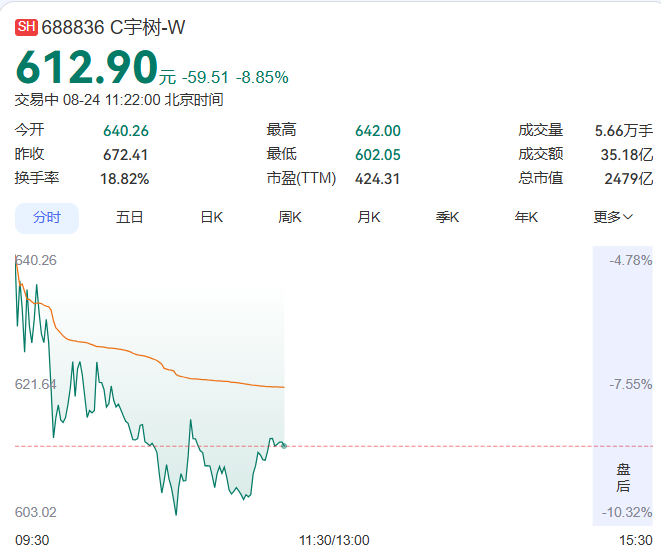
Task: Click turnover rate value 18.82%
Action: (x=125, y=179)
